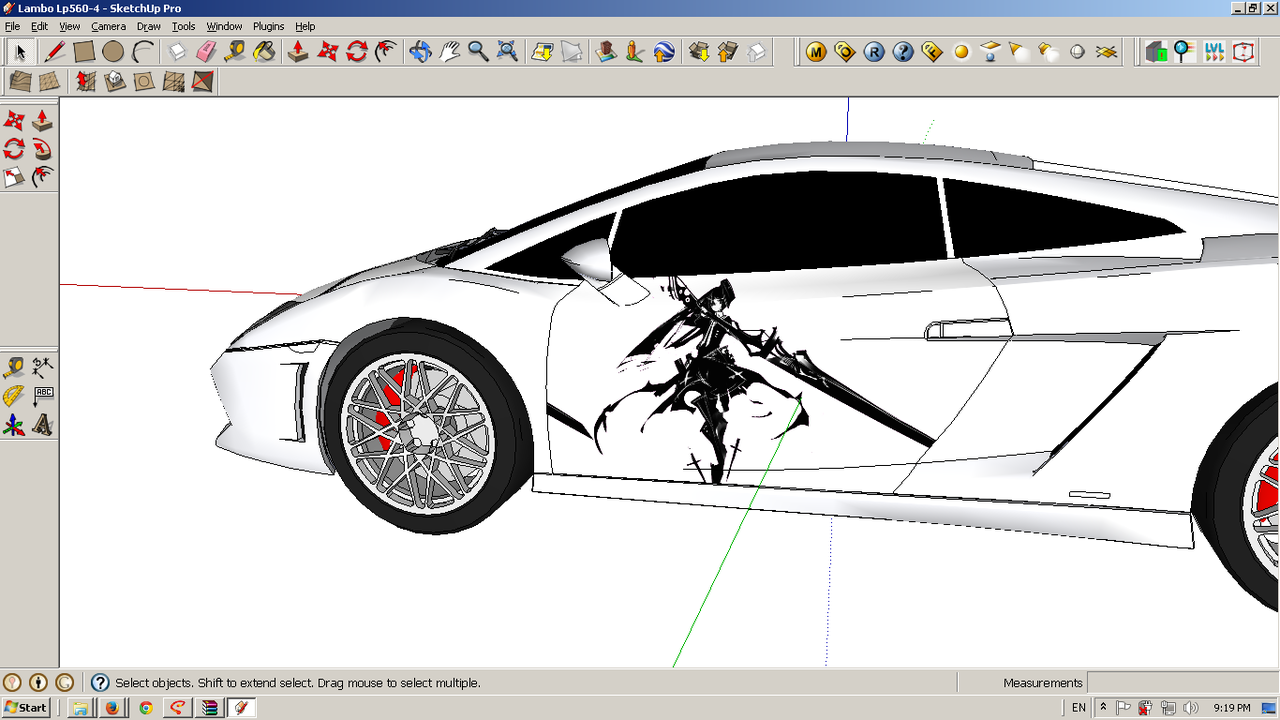Open the File menu
The height and width of the screenshot is (720, 1280).
(12, 26)
